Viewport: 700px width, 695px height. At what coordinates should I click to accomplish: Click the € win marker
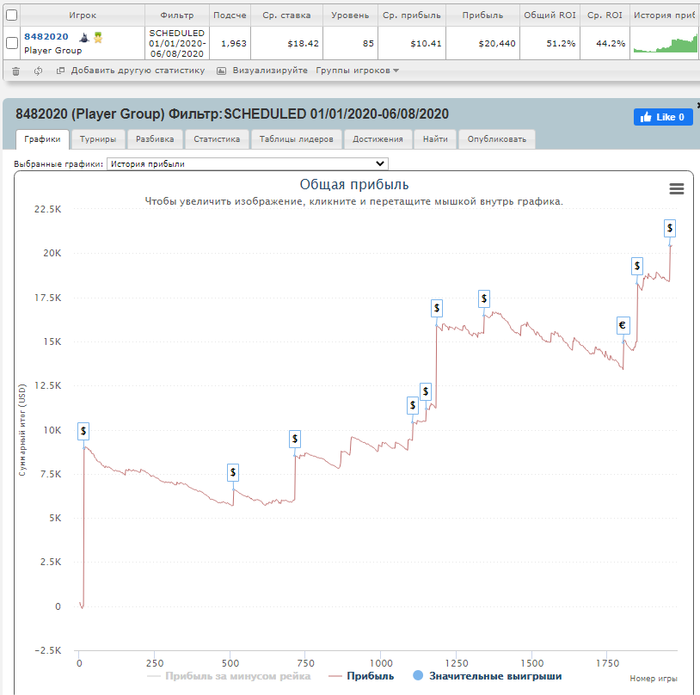click(x=623, y=325)
